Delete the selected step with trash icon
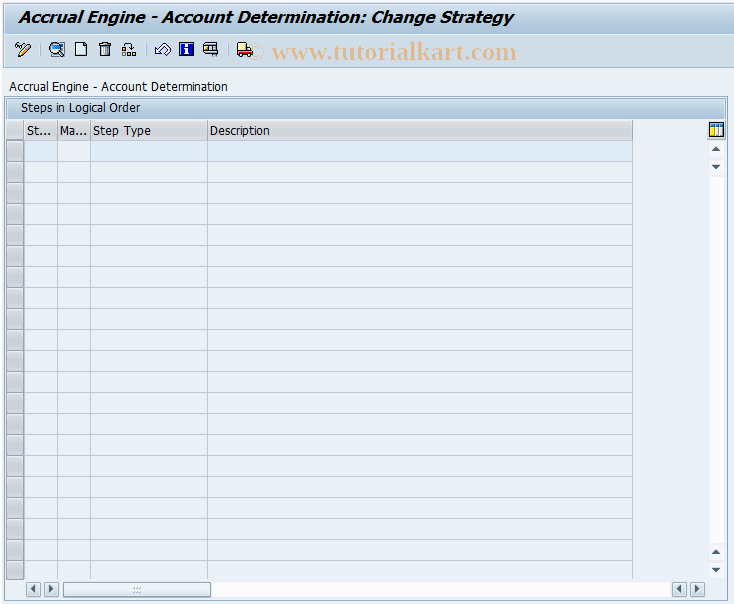The width and height of the screenshot is (734, 604). (105, 49)
